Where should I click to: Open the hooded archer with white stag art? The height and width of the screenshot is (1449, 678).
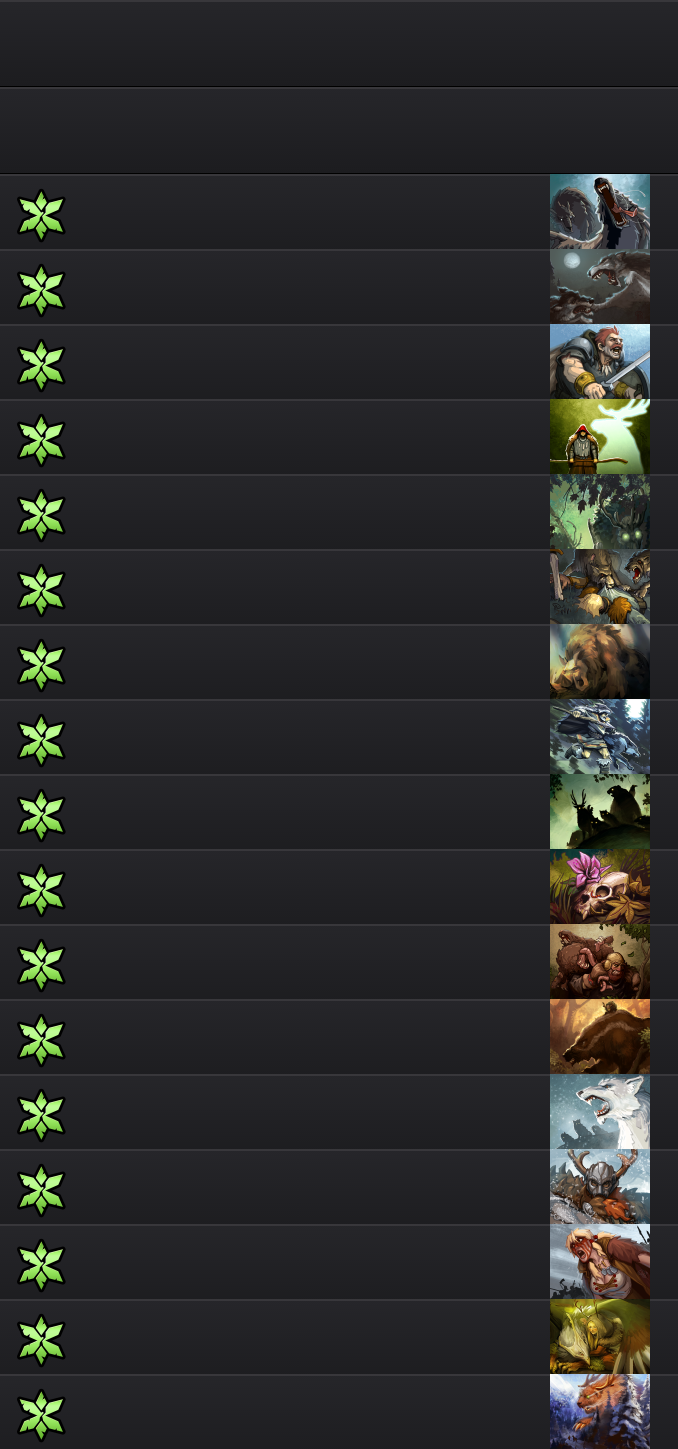(x=600, y=437)
